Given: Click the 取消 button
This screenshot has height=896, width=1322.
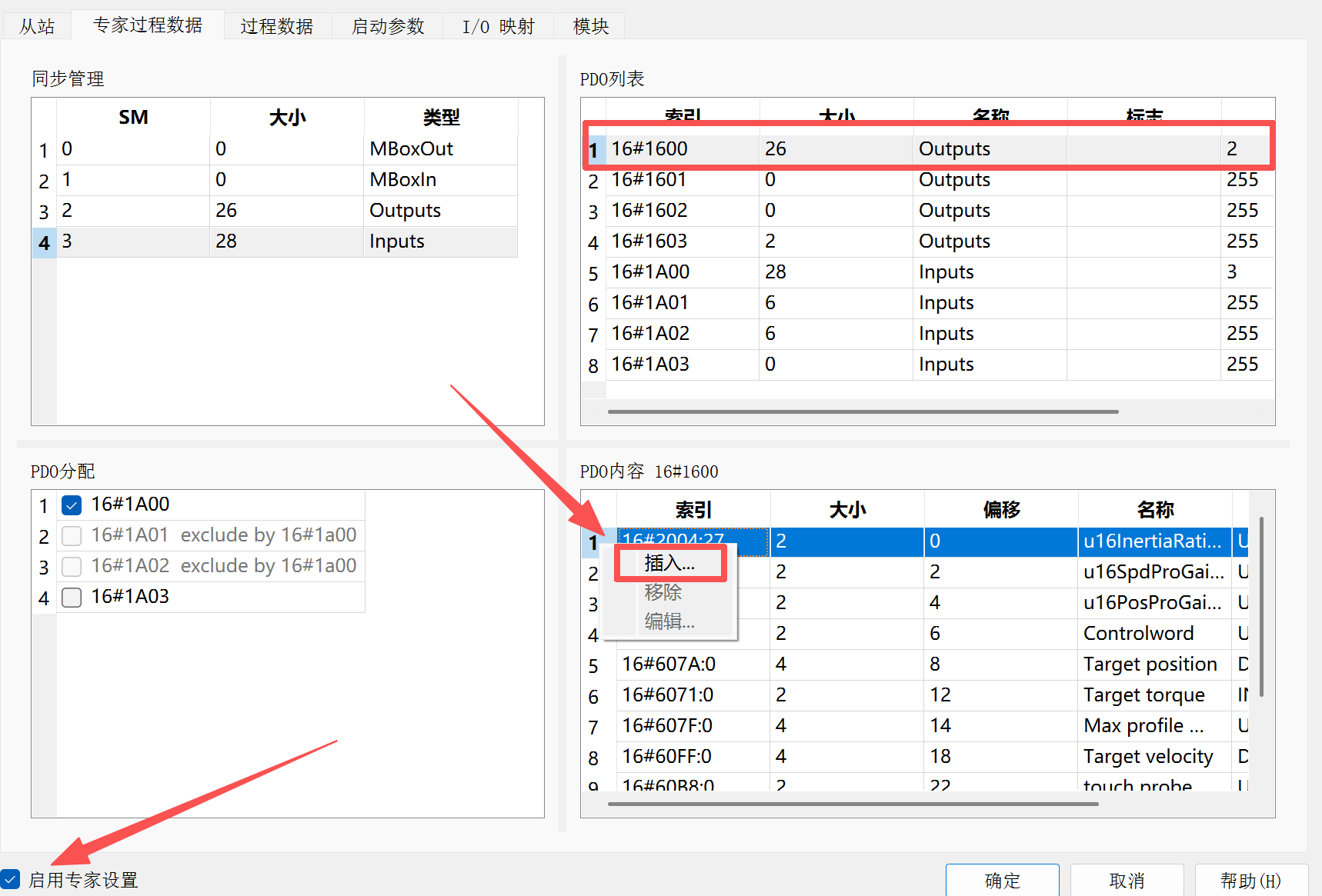Looking at the screenshot, I should point(1127,880).
